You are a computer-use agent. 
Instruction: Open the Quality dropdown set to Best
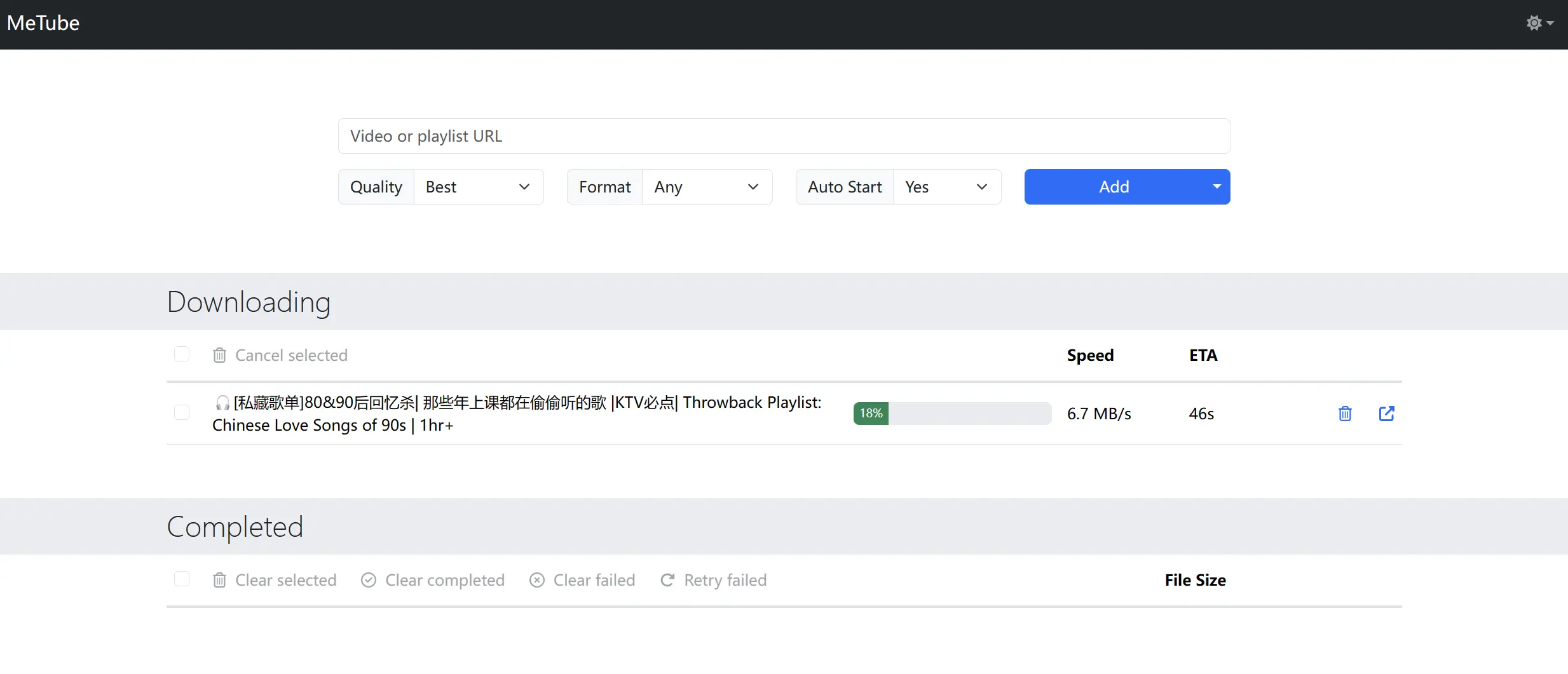tap(479, 187)
